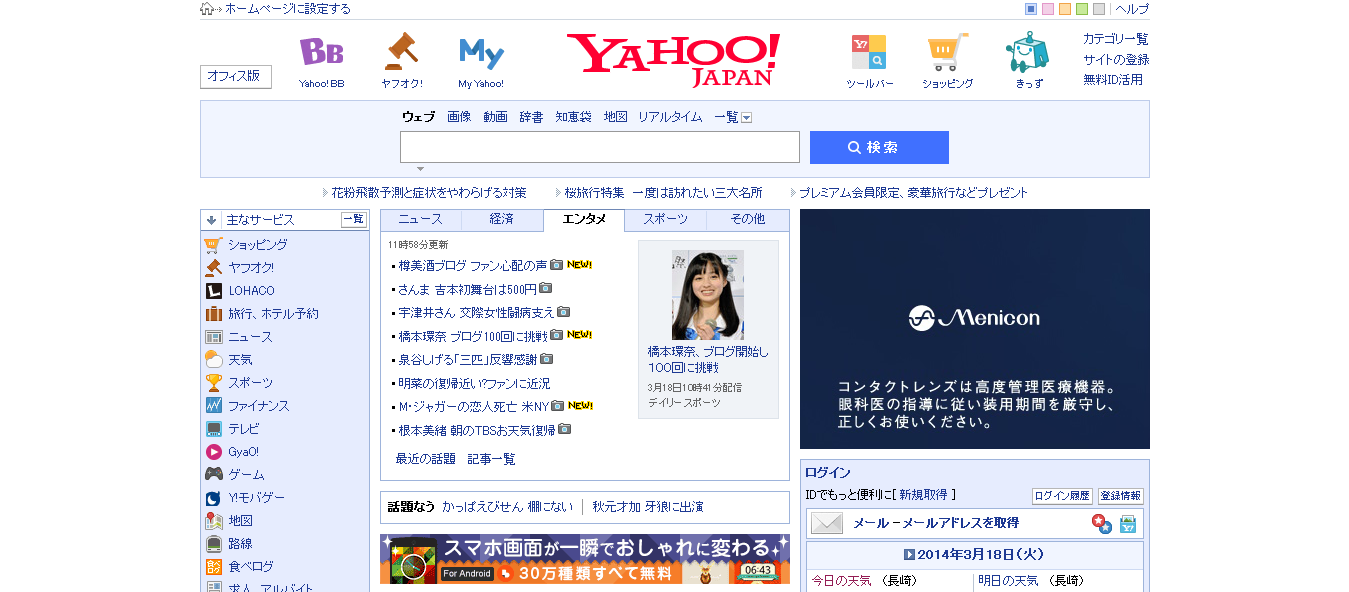Screen dimensions: 1349x592
Task: Collapse the 主なサービス panel arrow
Action: (x=211, y=220)
